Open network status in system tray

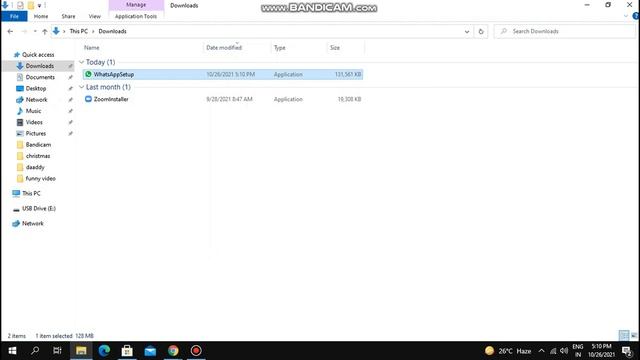click(553, 351)
